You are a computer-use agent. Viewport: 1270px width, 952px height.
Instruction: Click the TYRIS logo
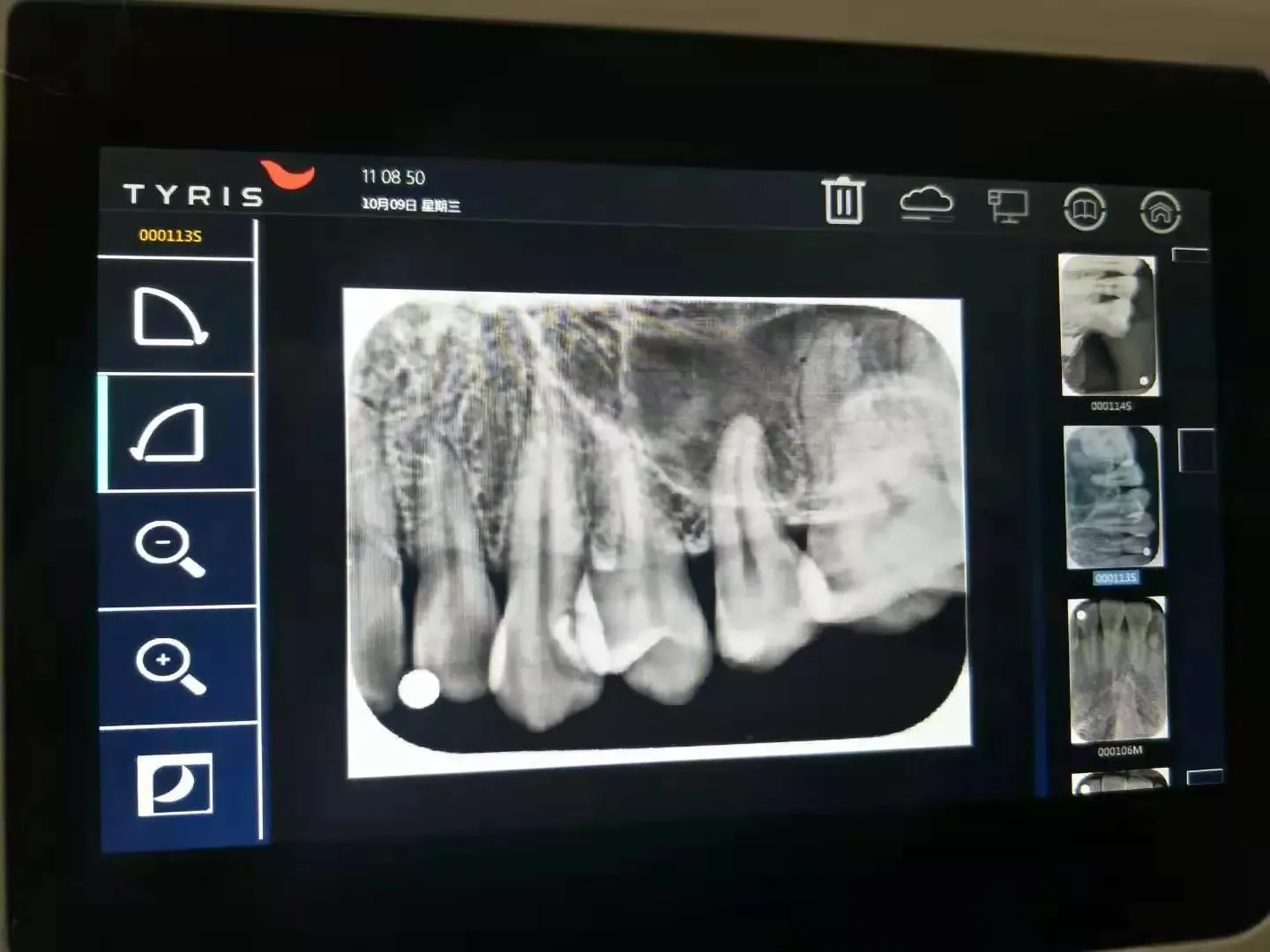coord(218,185)
